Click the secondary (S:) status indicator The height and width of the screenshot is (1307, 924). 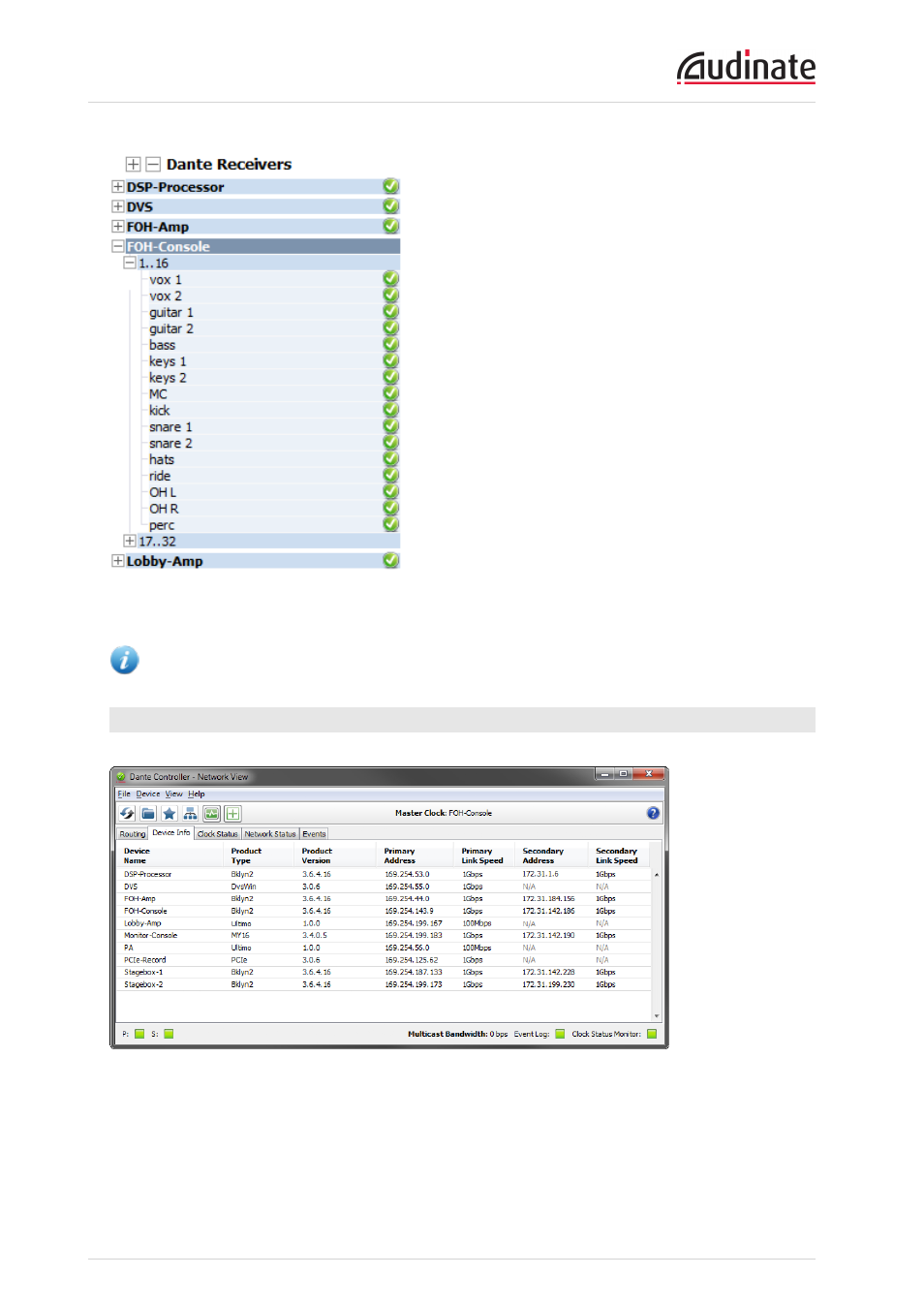coord(169,1034)
